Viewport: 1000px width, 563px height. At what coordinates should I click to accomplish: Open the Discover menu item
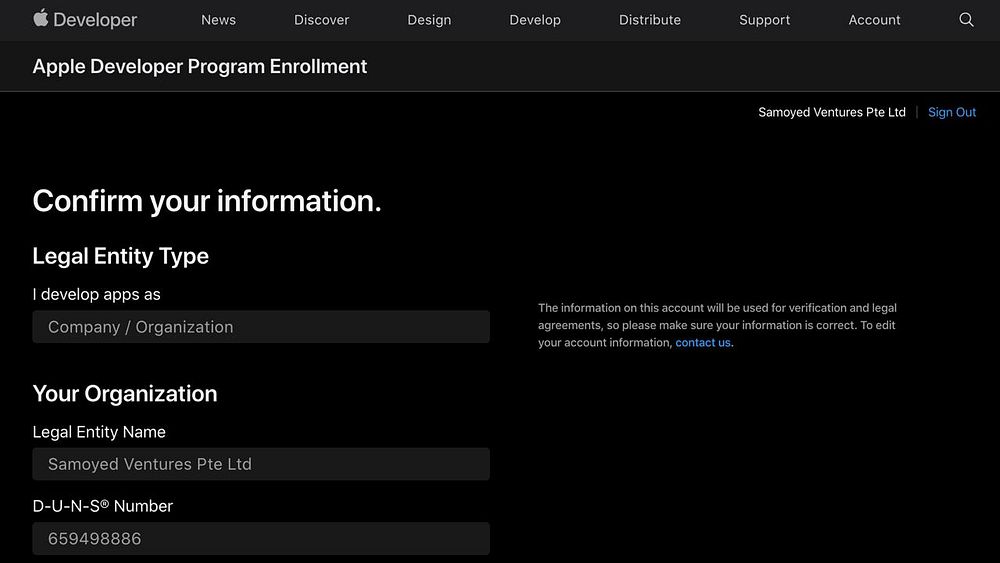321,20
